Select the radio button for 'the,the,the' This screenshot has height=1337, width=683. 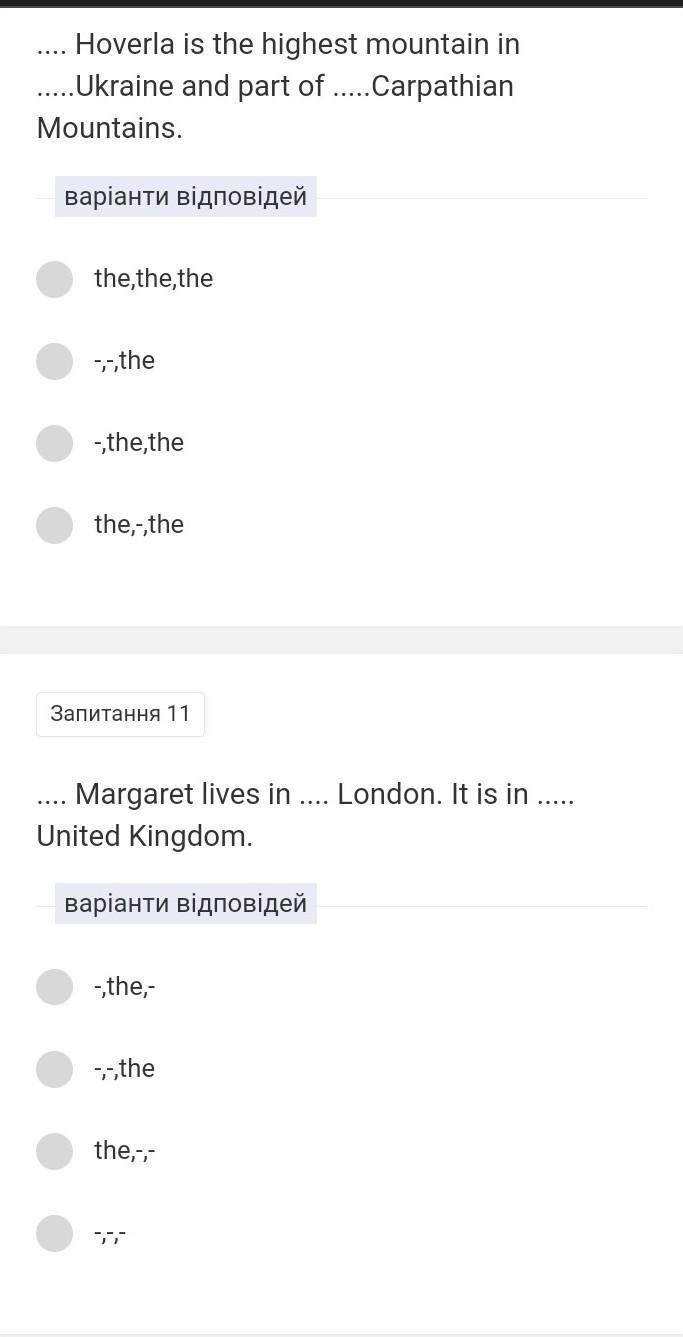54,279
